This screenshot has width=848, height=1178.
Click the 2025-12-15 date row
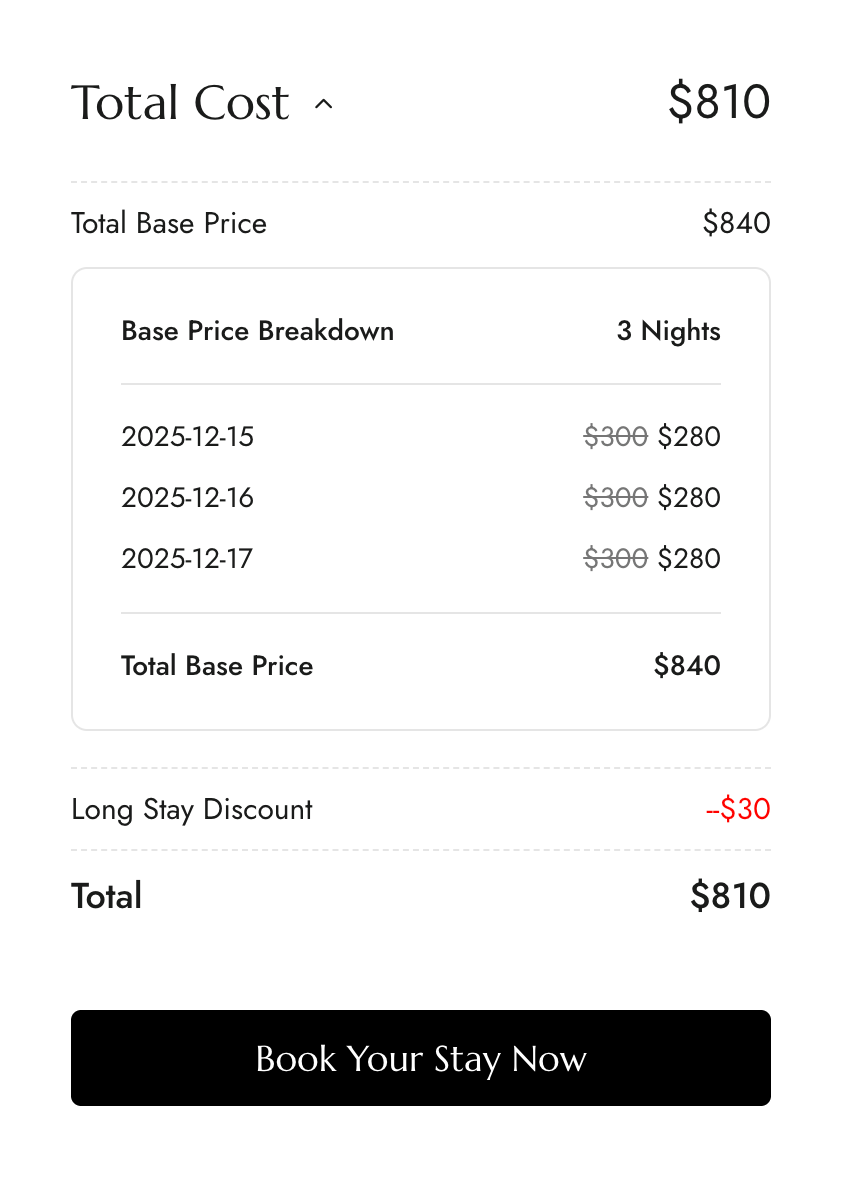(188, 437)
